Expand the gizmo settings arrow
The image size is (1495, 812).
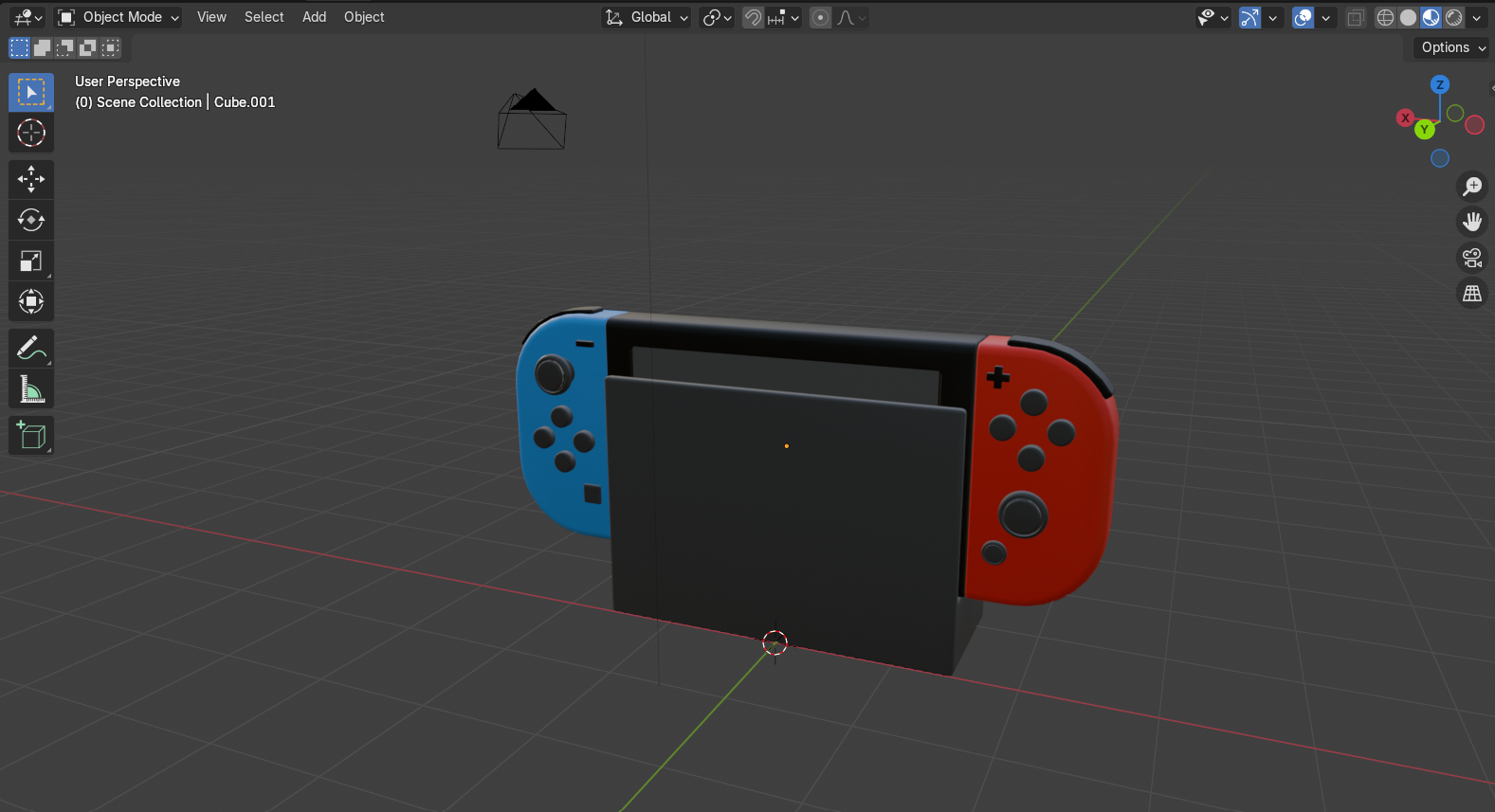[1273, 17]
